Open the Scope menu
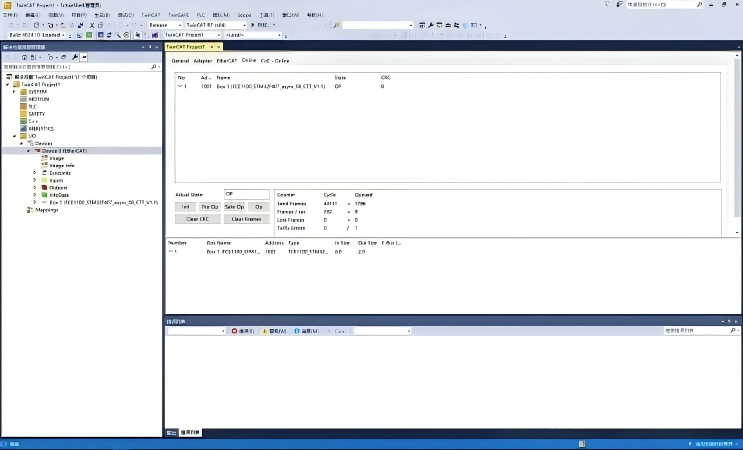Viewport: 743px width, 450px height. 245,15
